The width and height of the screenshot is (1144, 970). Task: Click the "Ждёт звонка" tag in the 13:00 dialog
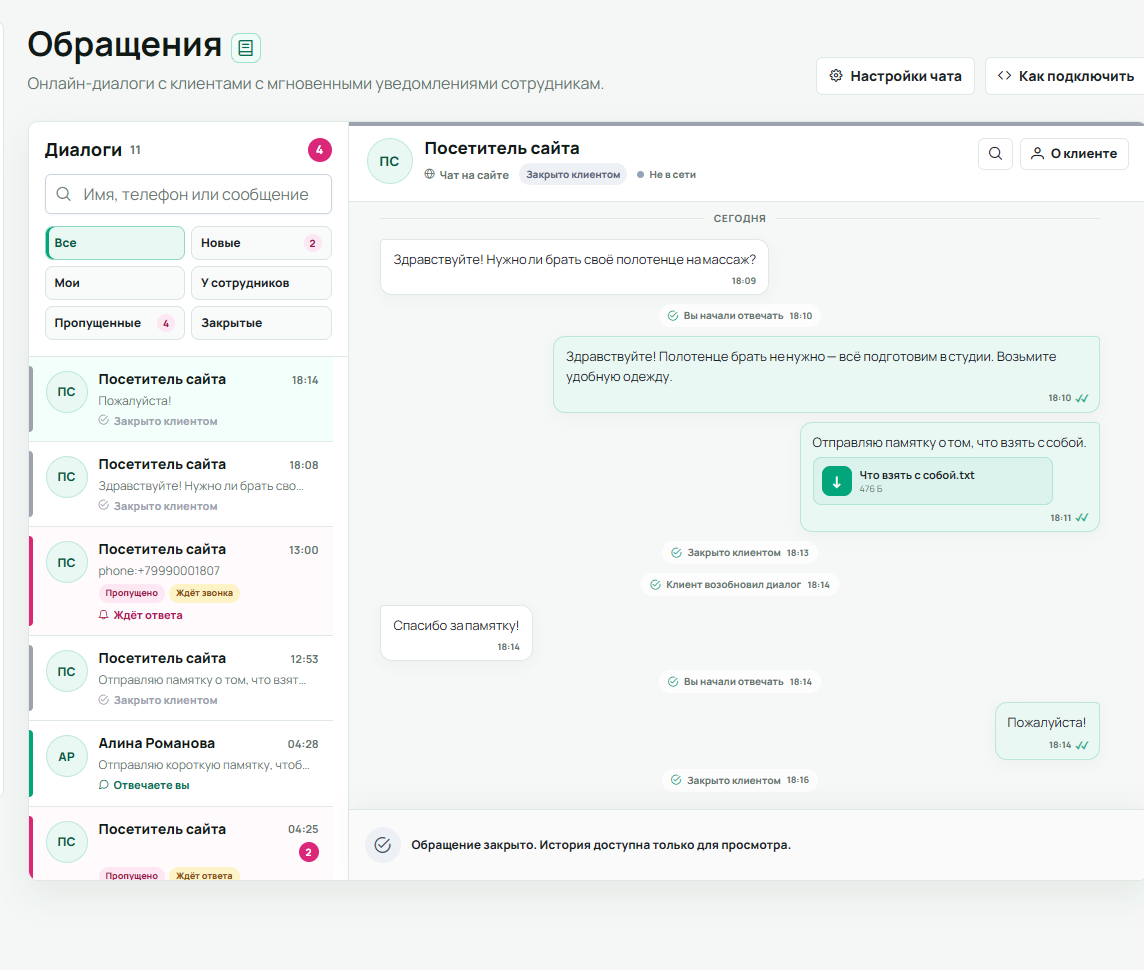204,593
